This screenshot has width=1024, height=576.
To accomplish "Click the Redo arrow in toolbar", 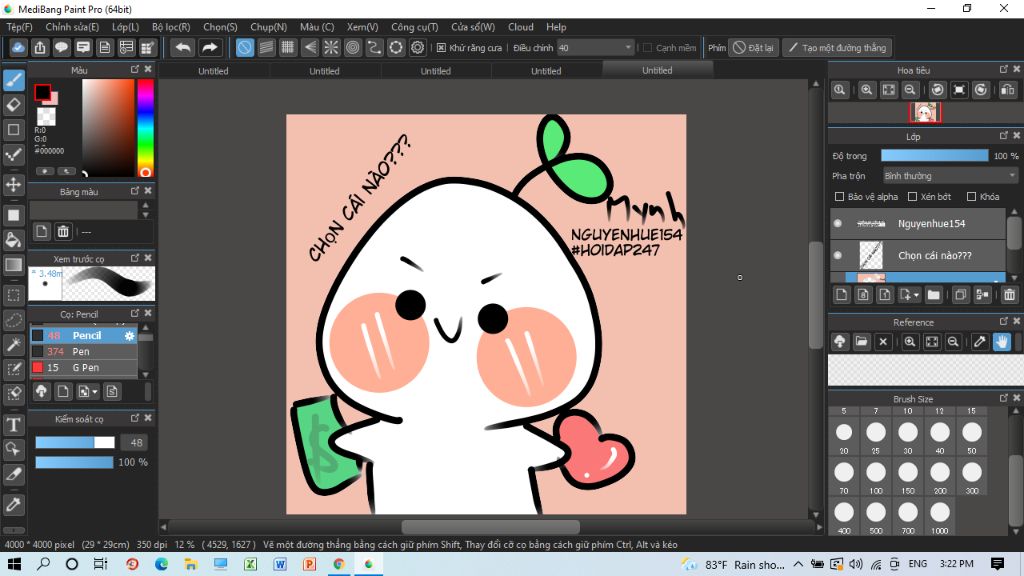I will [x=209, y=48].
